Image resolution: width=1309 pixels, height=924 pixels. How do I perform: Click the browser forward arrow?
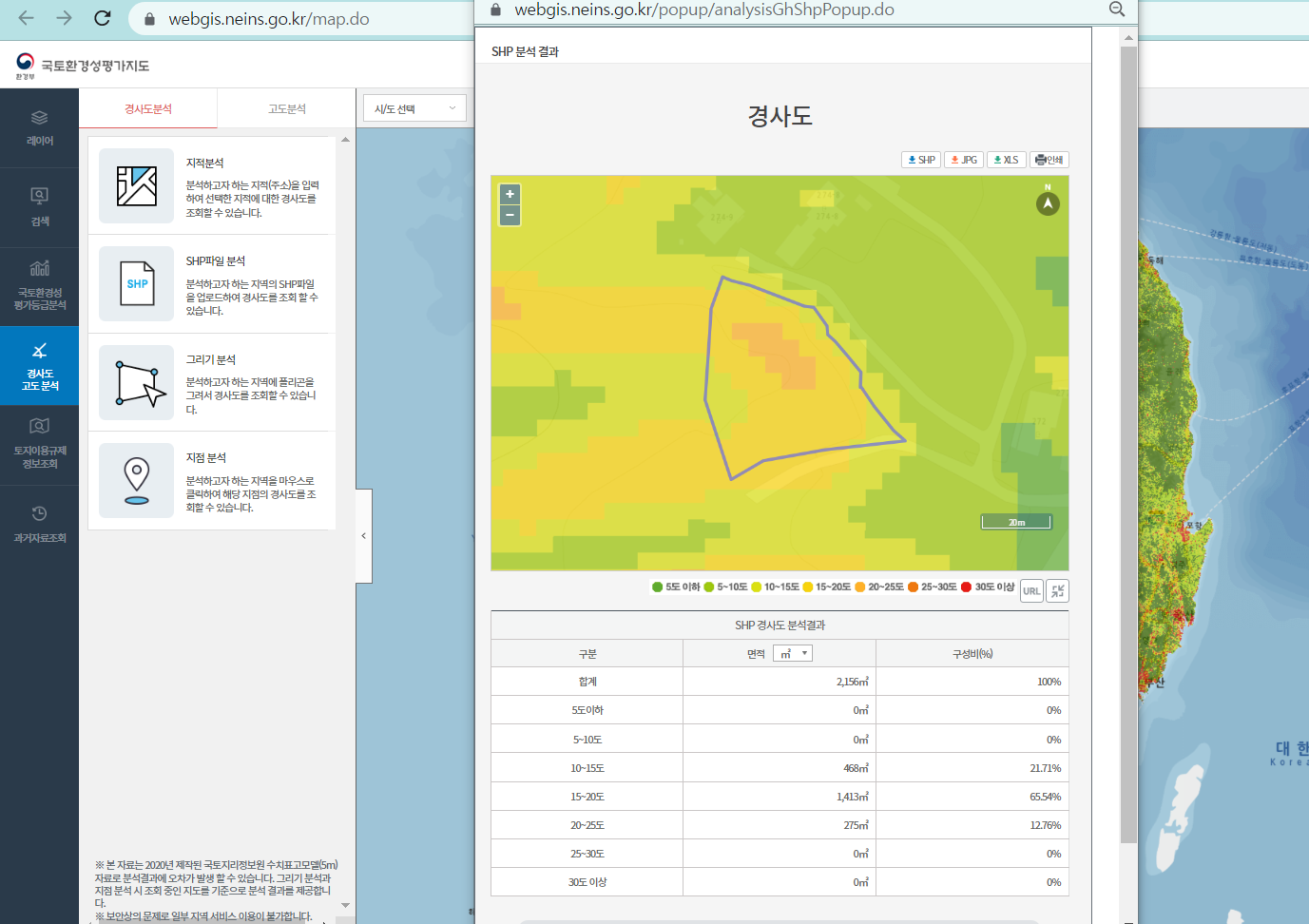(64, 18)
